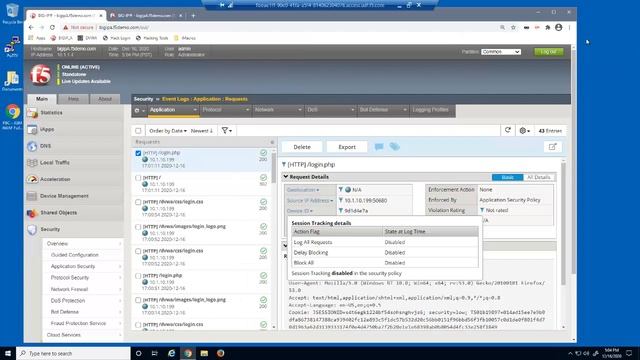Open Firefox from the taskbar

click(220, 353)
